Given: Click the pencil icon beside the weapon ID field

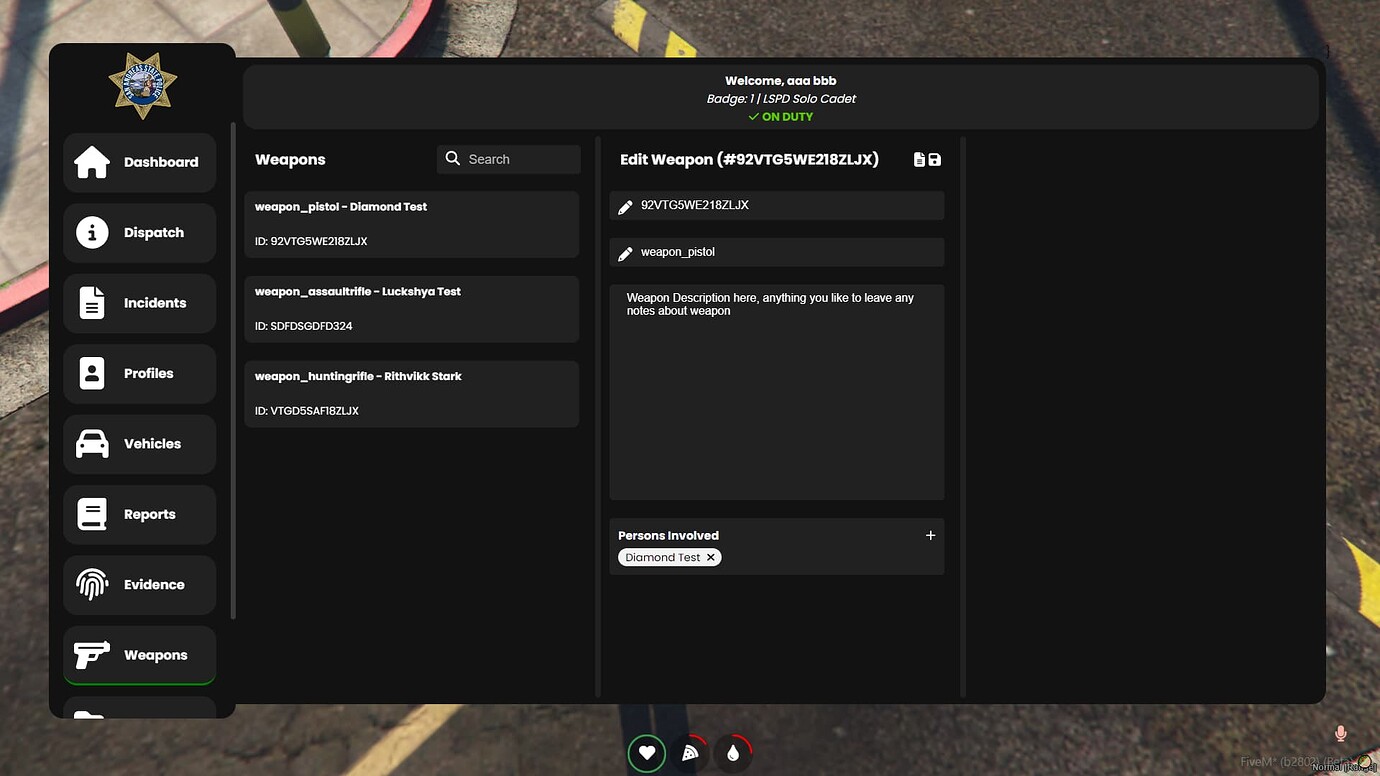Looking at the screenshot, I should point(624,205).
